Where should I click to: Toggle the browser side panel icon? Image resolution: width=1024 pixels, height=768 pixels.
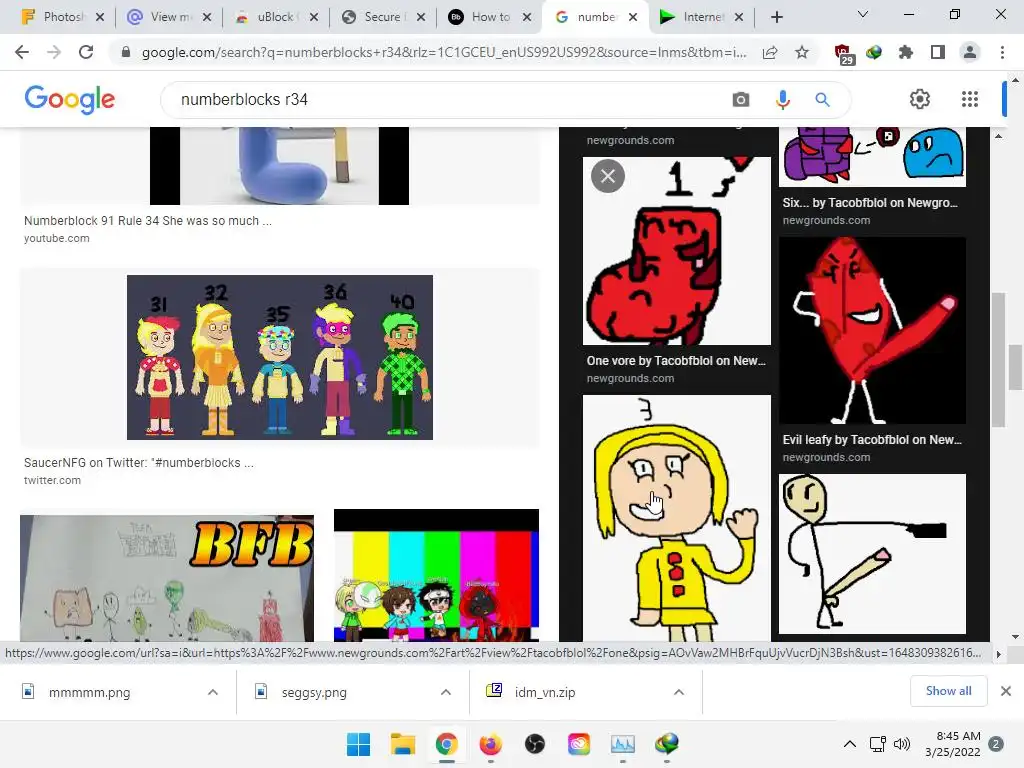click(x=938, y=52)
